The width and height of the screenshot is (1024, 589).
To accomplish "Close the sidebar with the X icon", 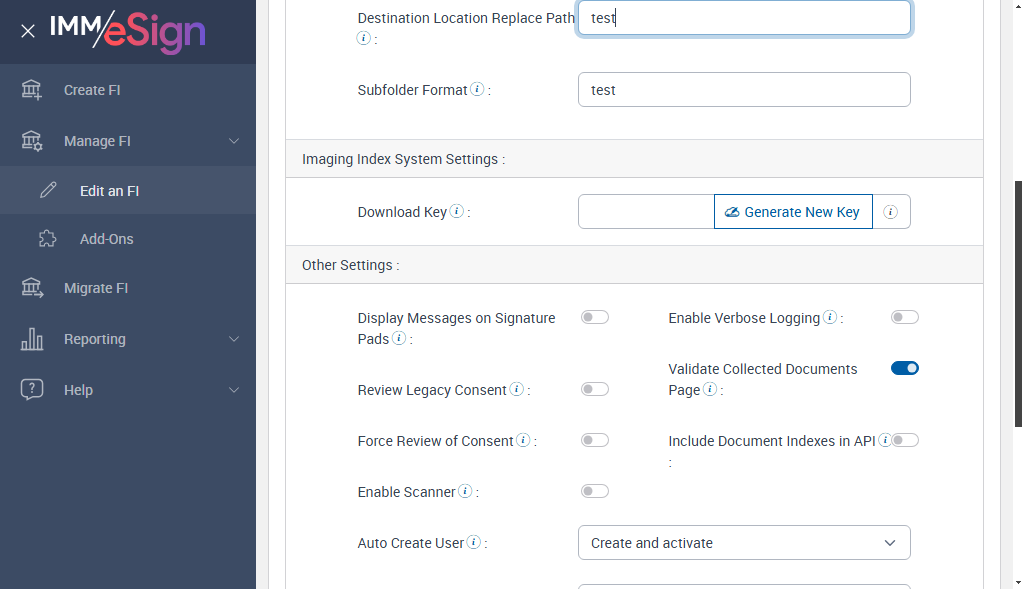I will [27, 31].
